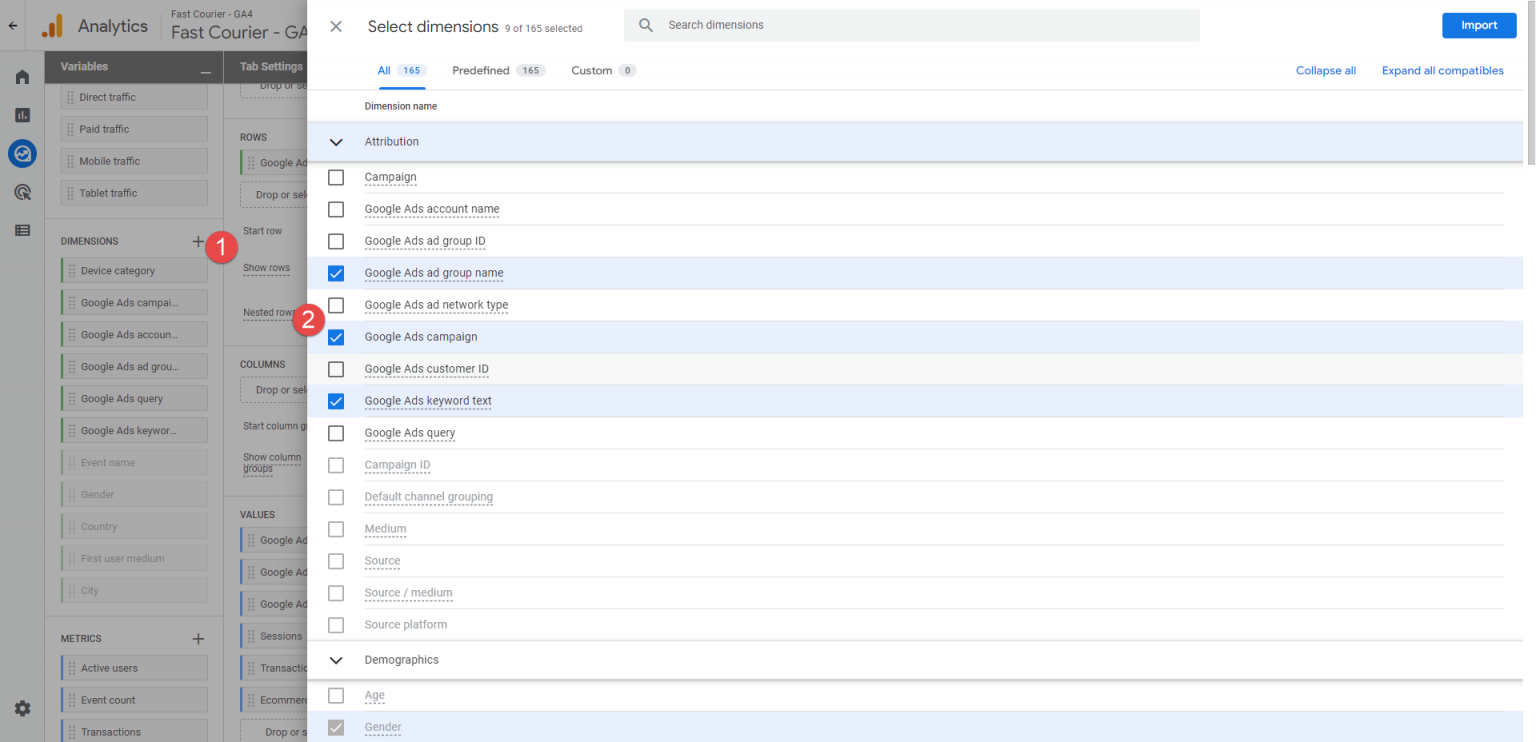Switch to the Predefined tab

point(498,71)
